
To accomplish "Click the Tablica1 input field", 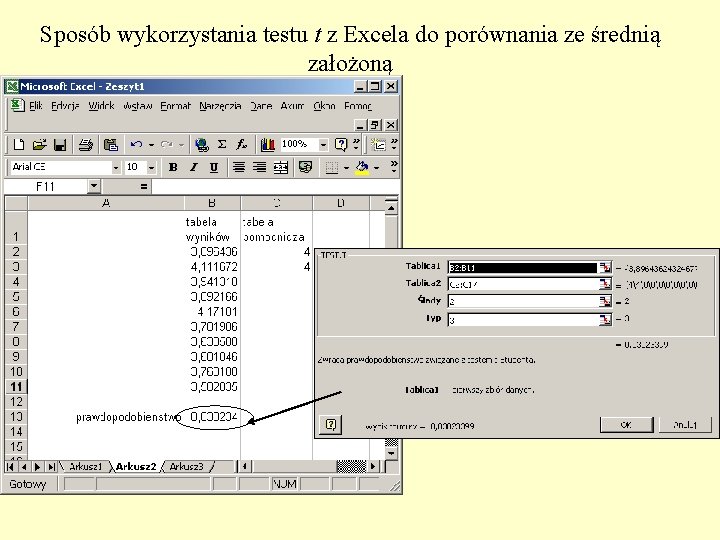I will pyautogui.click(x=523, y=267).
